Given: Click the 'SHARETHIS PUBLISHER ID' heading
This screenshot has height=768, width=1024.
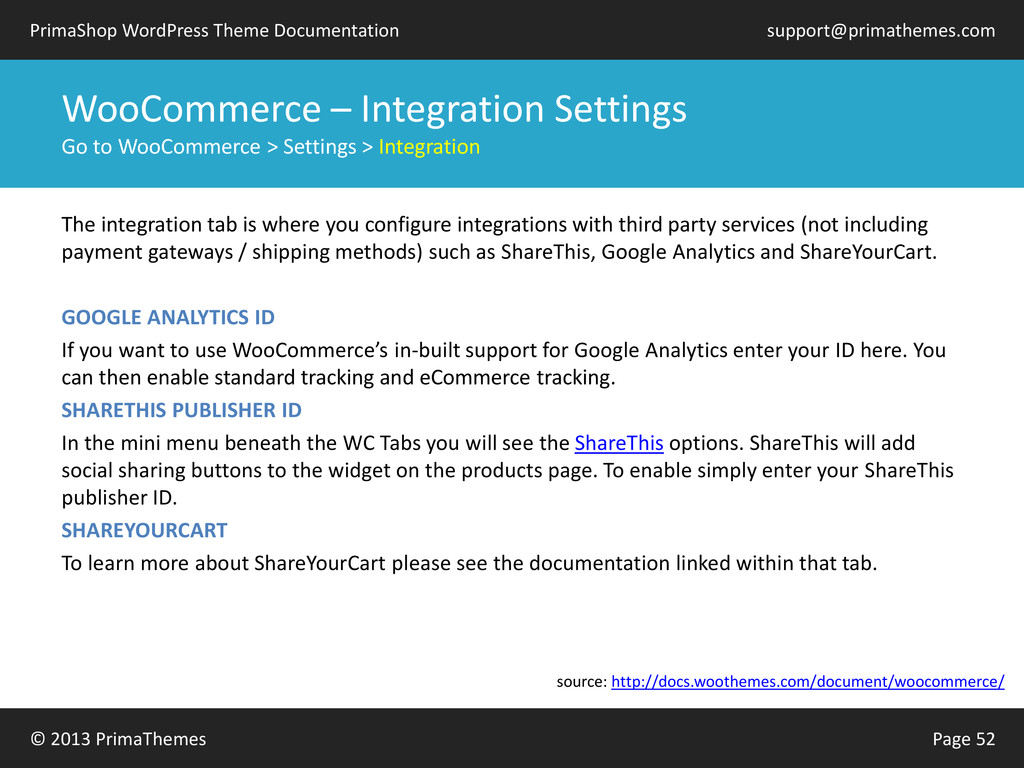Looking at the screenshot, I should [182, 410].
